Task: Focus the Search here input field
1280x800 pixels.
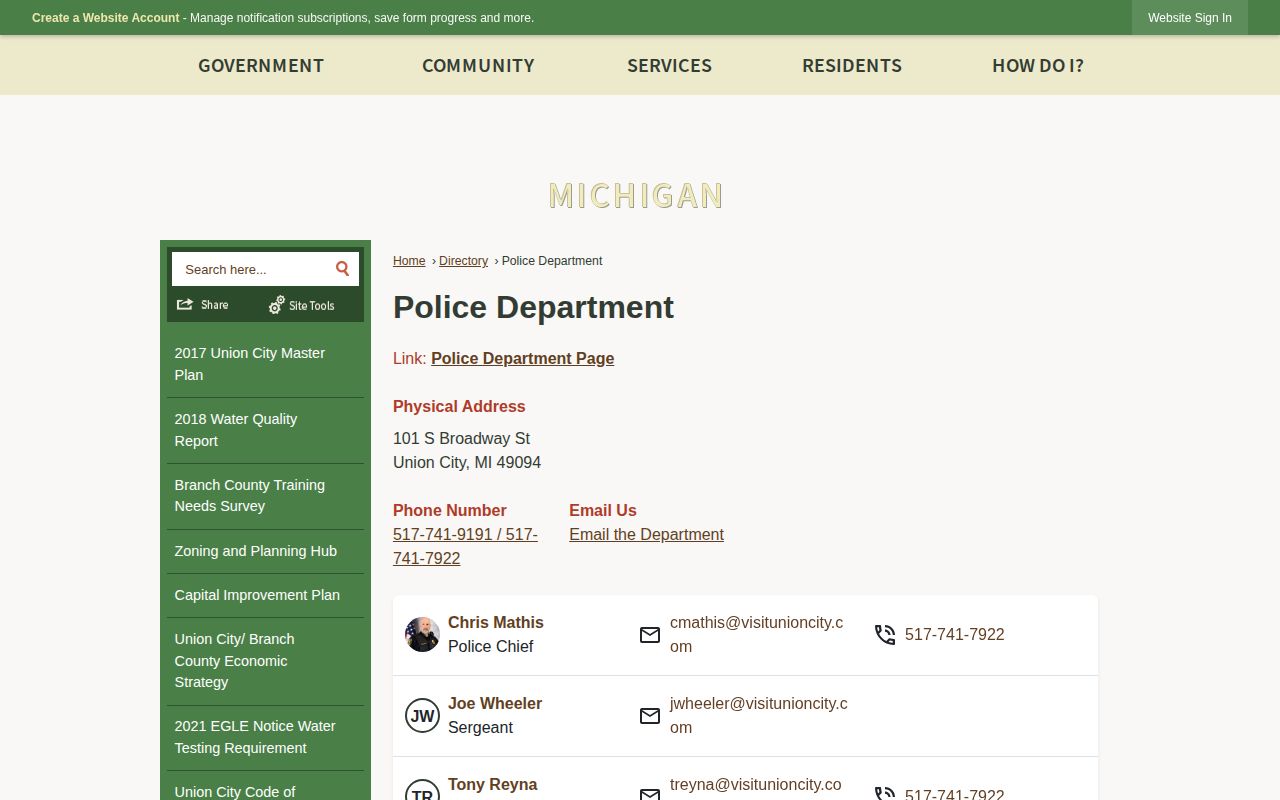Action: (x=252, y=269)
